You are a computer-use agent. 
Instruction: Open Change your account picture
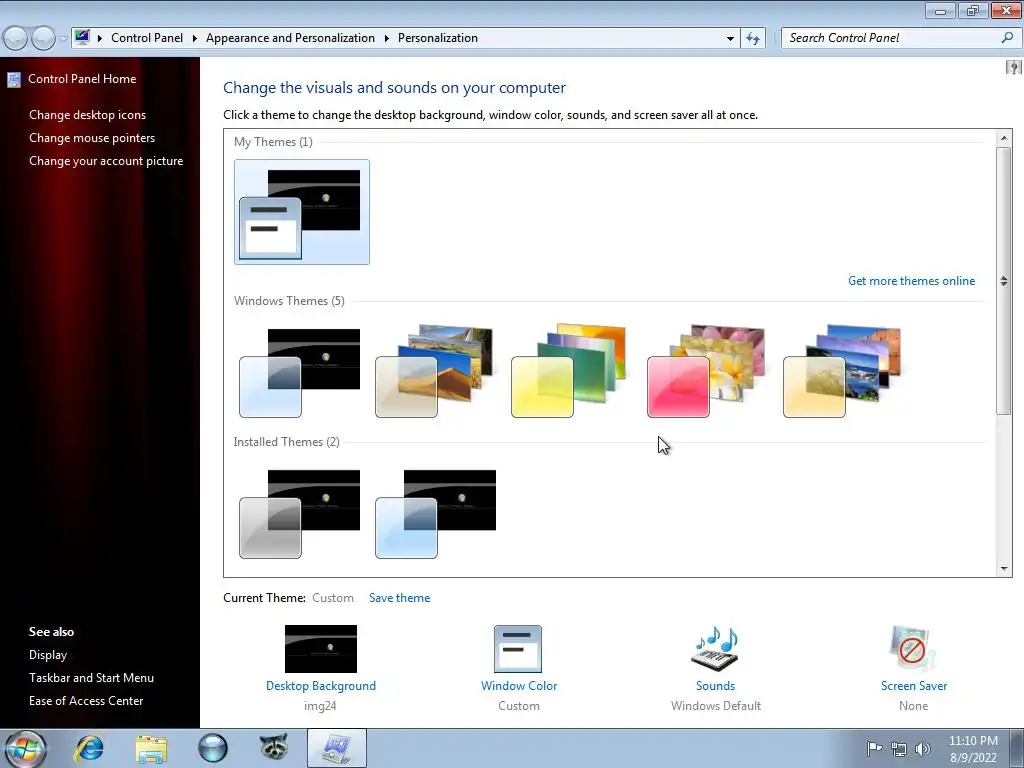point(106,161)
